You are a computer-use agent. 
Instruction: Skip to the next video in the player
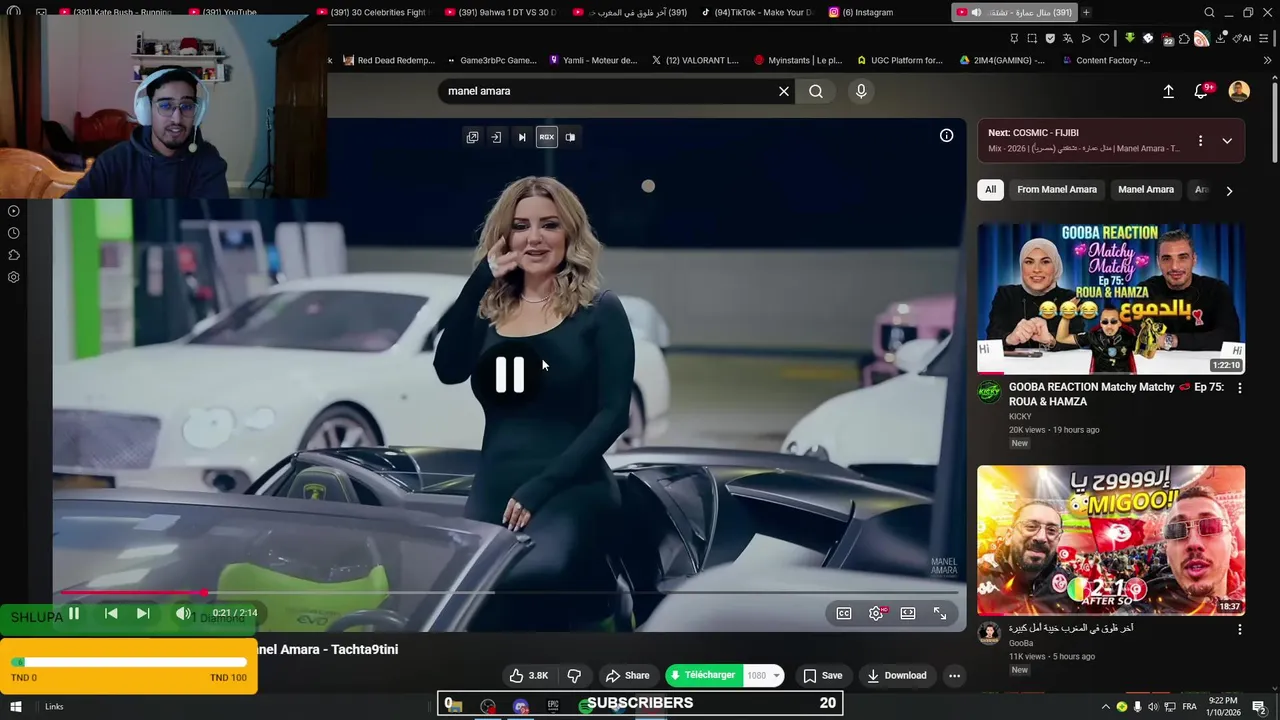[143, 613]
